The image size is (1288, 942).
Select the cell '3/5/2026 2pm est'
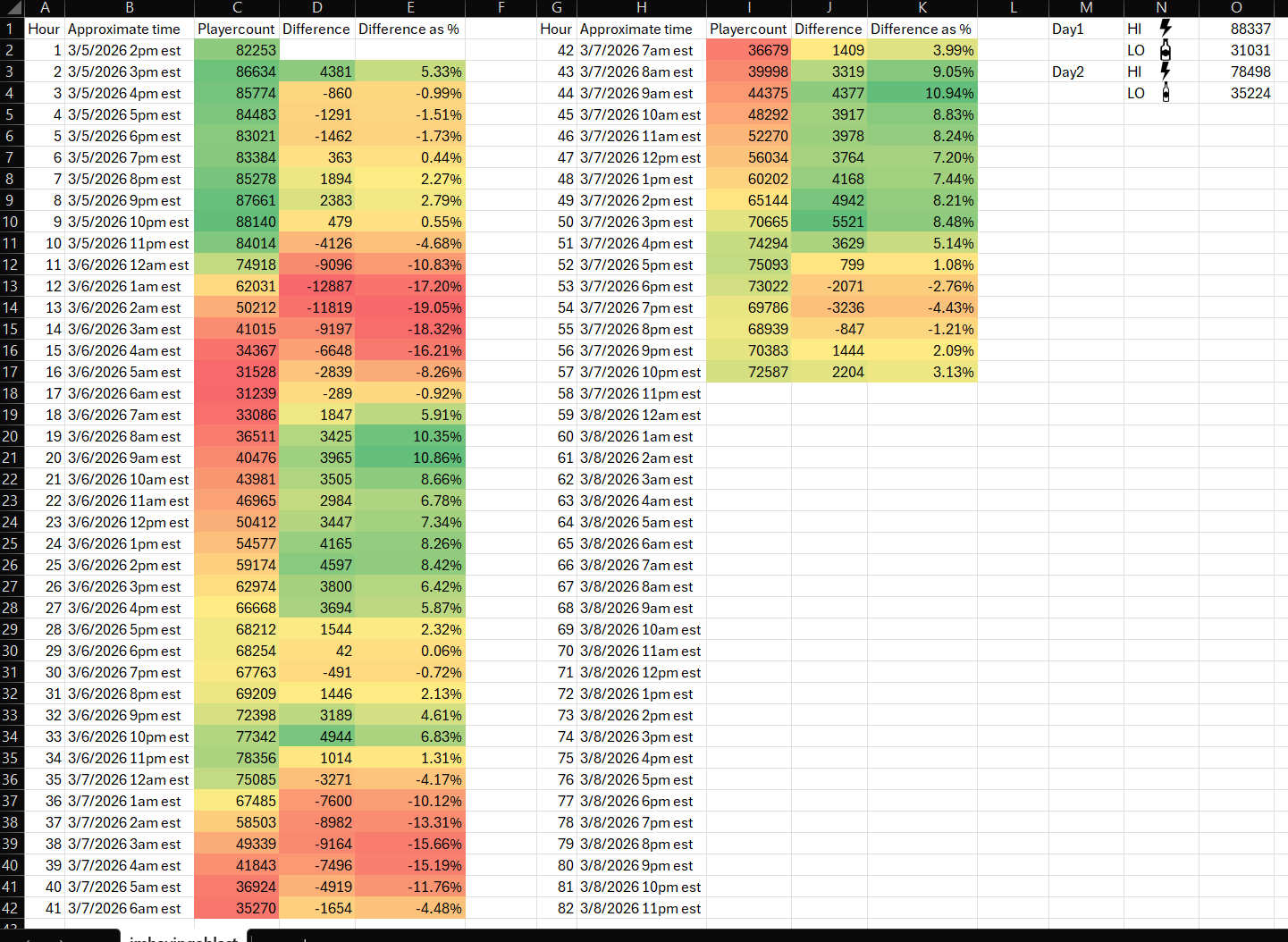pyautogui.click(x=129, y=50)
